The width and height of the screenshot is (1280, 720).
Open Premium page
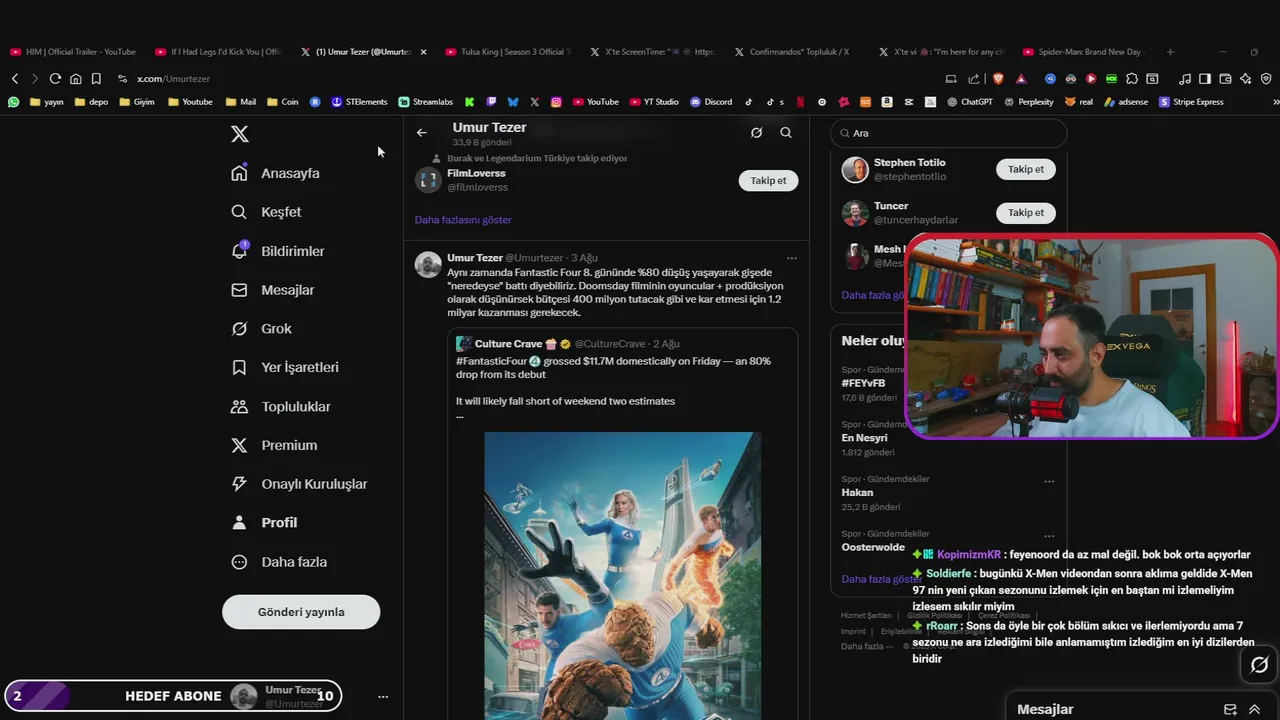click(x=273, y=445)
